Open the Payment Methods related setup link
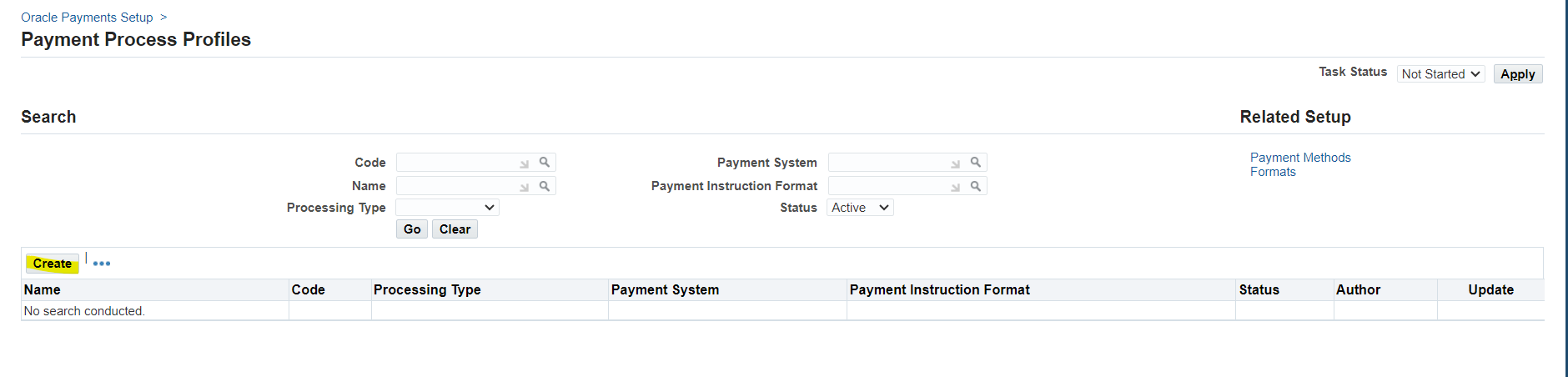 pos(1300,158)
